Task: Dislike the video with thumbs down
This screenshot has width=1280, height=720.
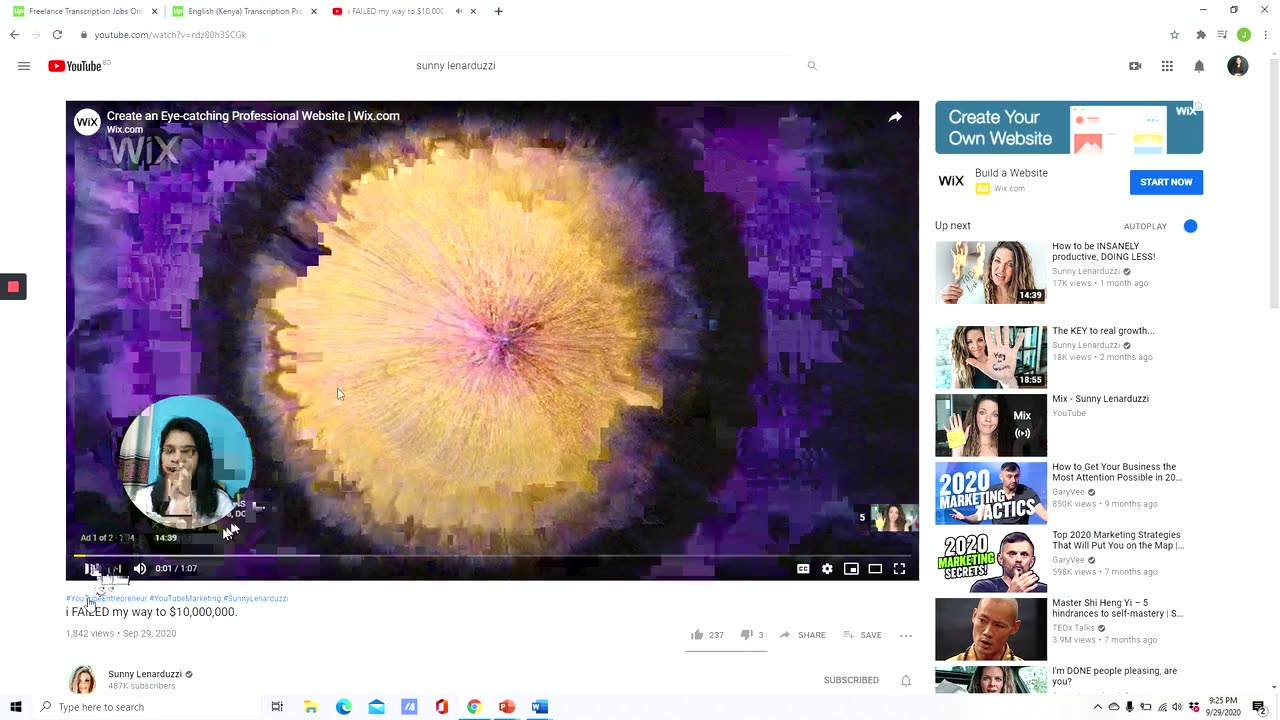Action: pyautogui.click(x=746, y=635)
